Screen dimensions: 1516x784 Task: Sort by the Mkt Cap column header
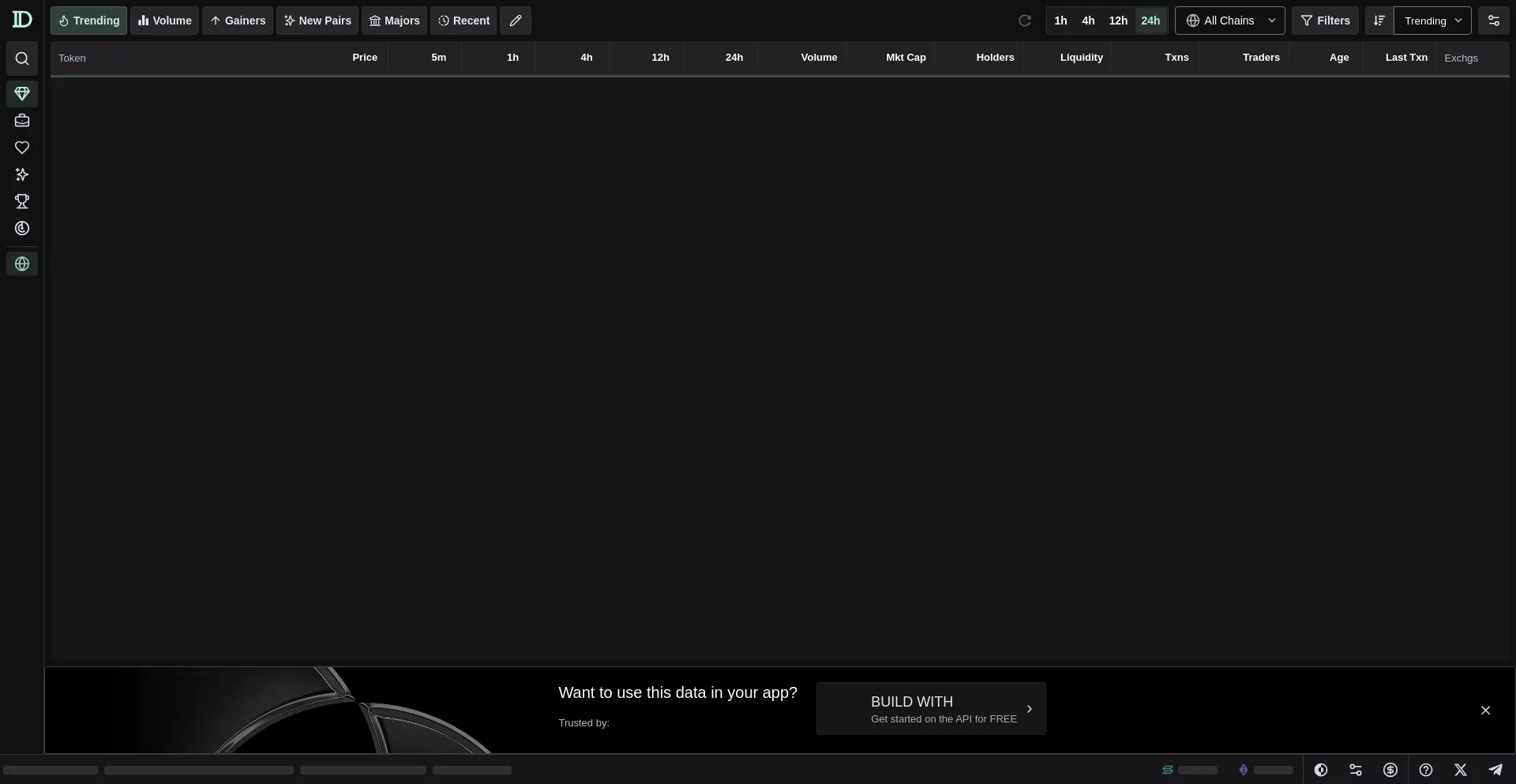pos(906,58)
